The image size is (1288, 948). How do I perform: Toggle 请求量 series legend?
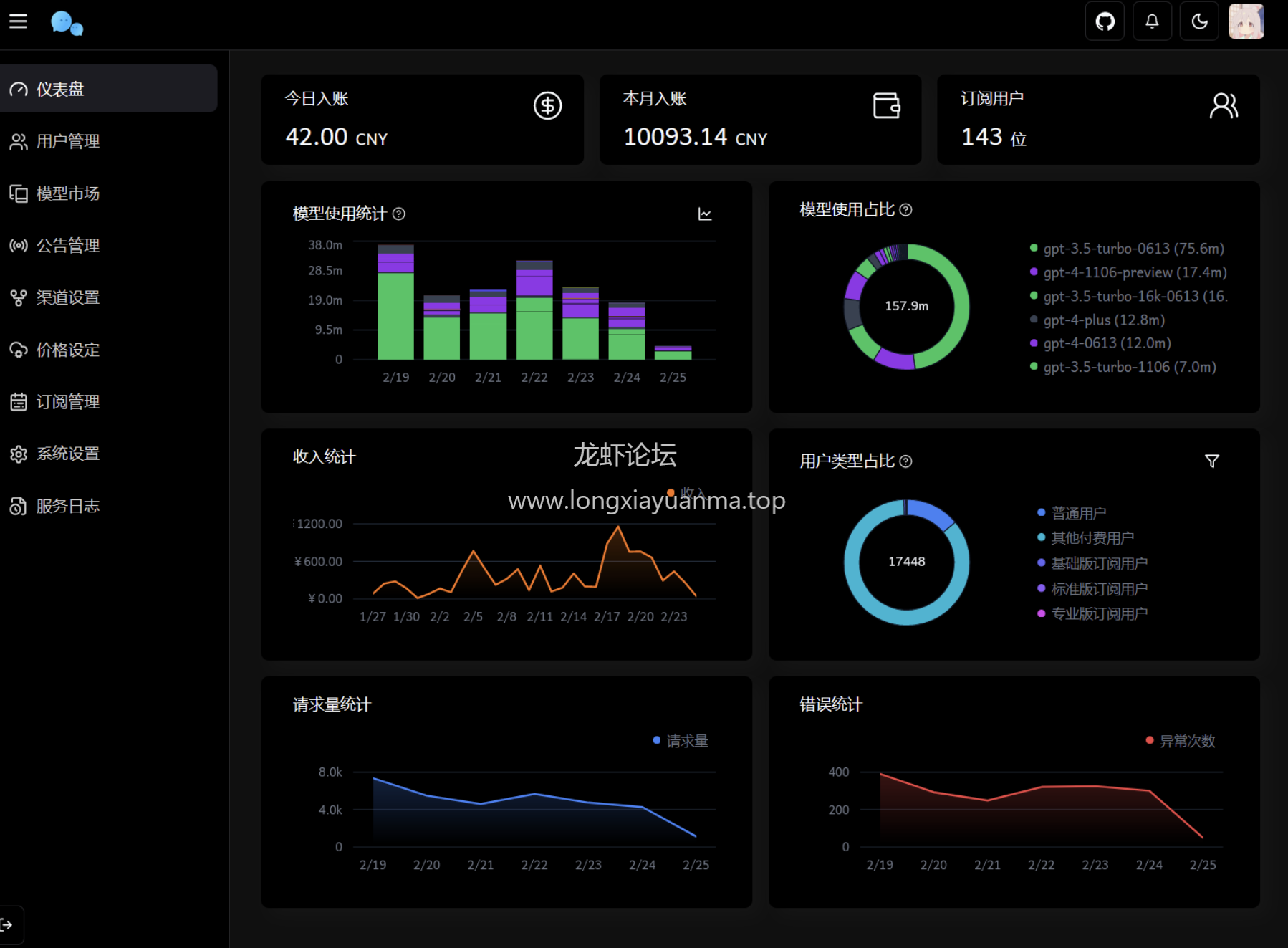tap(681, 741)
